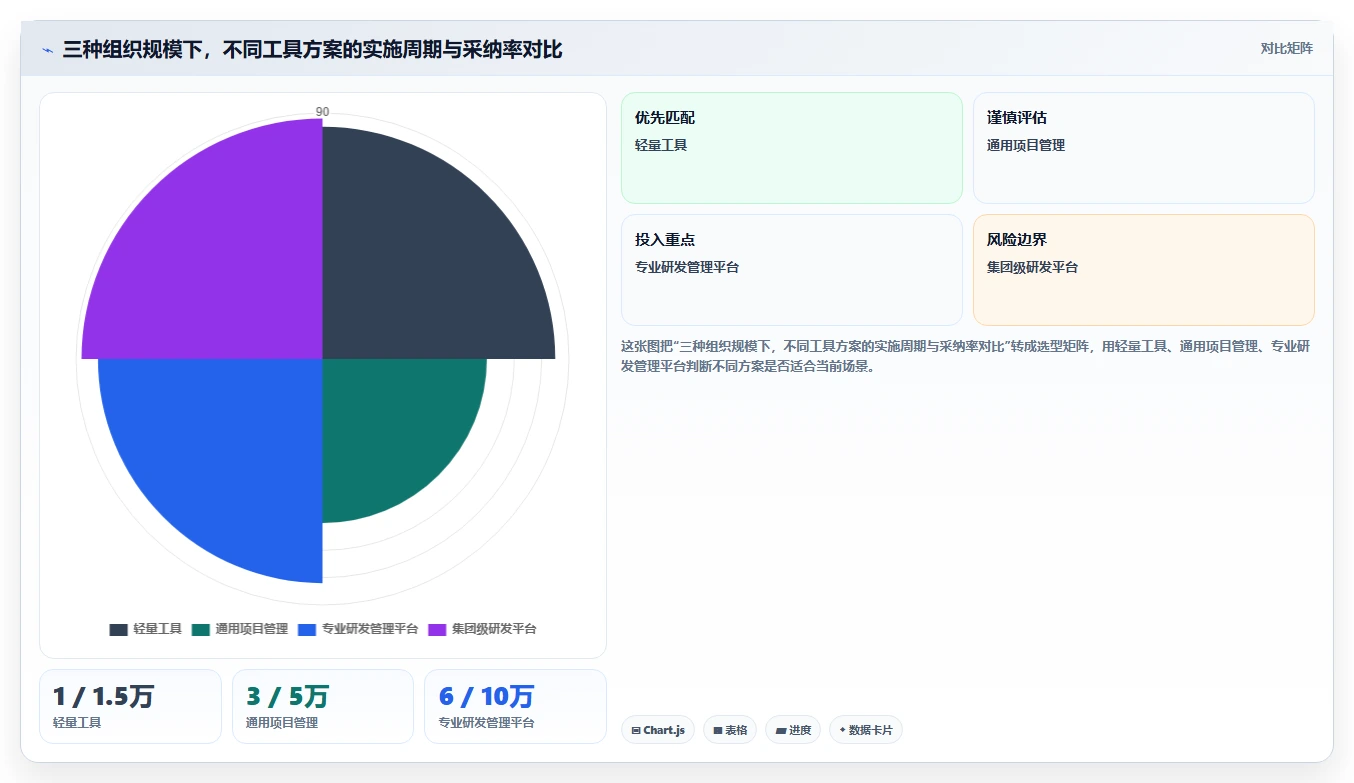The width and height of the screenshot is (1354, 783).
Task: Select the Chart.js tag chip
Action: 658,730
